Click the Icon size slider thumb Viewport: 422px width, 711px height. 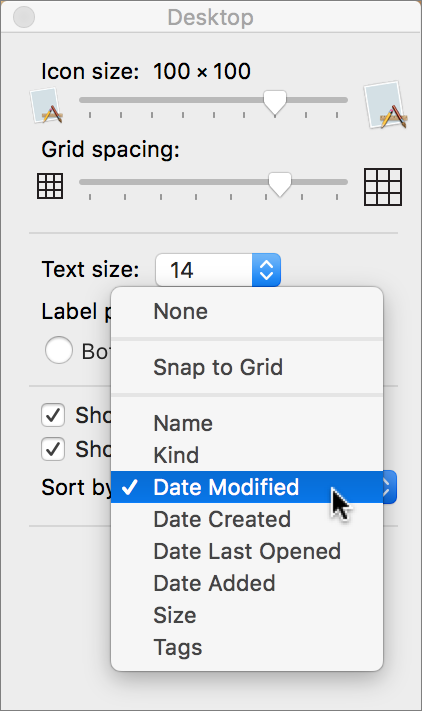[x=275, y=102]
